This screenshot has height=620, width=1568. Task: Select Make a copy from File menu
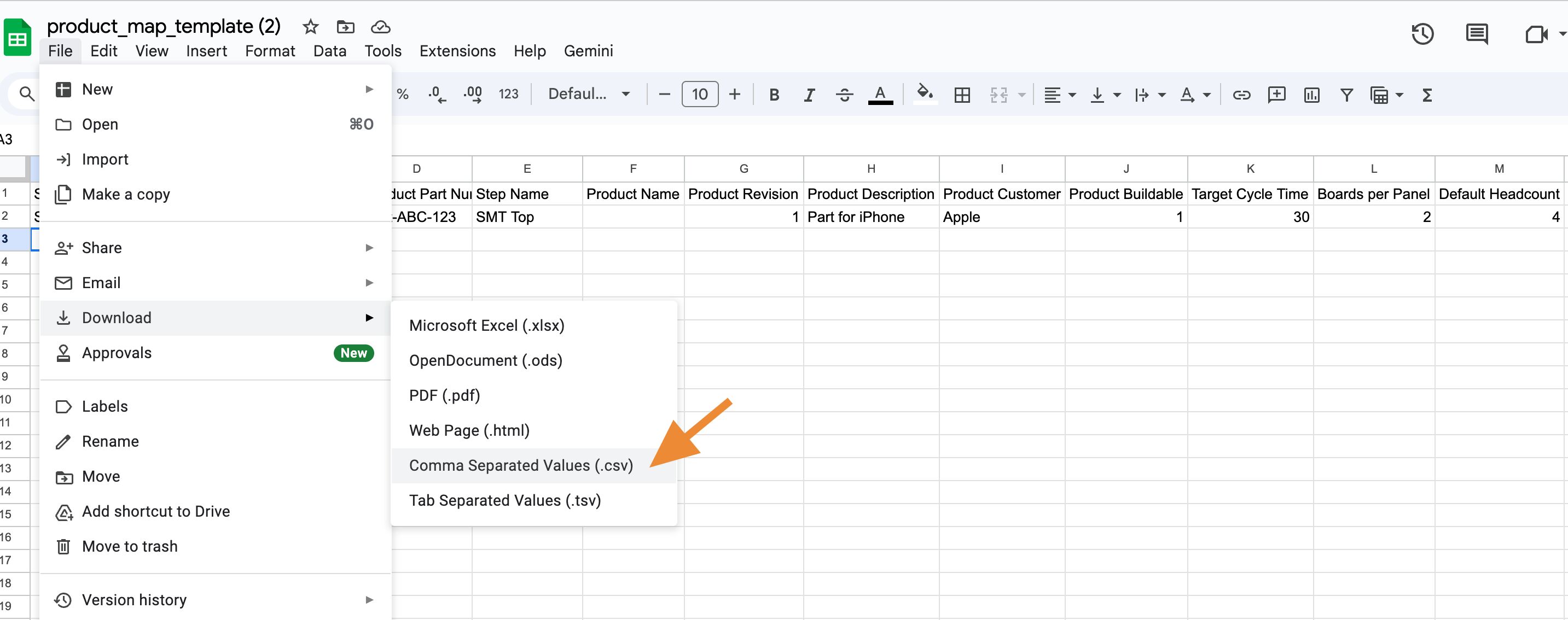(125, 195)
